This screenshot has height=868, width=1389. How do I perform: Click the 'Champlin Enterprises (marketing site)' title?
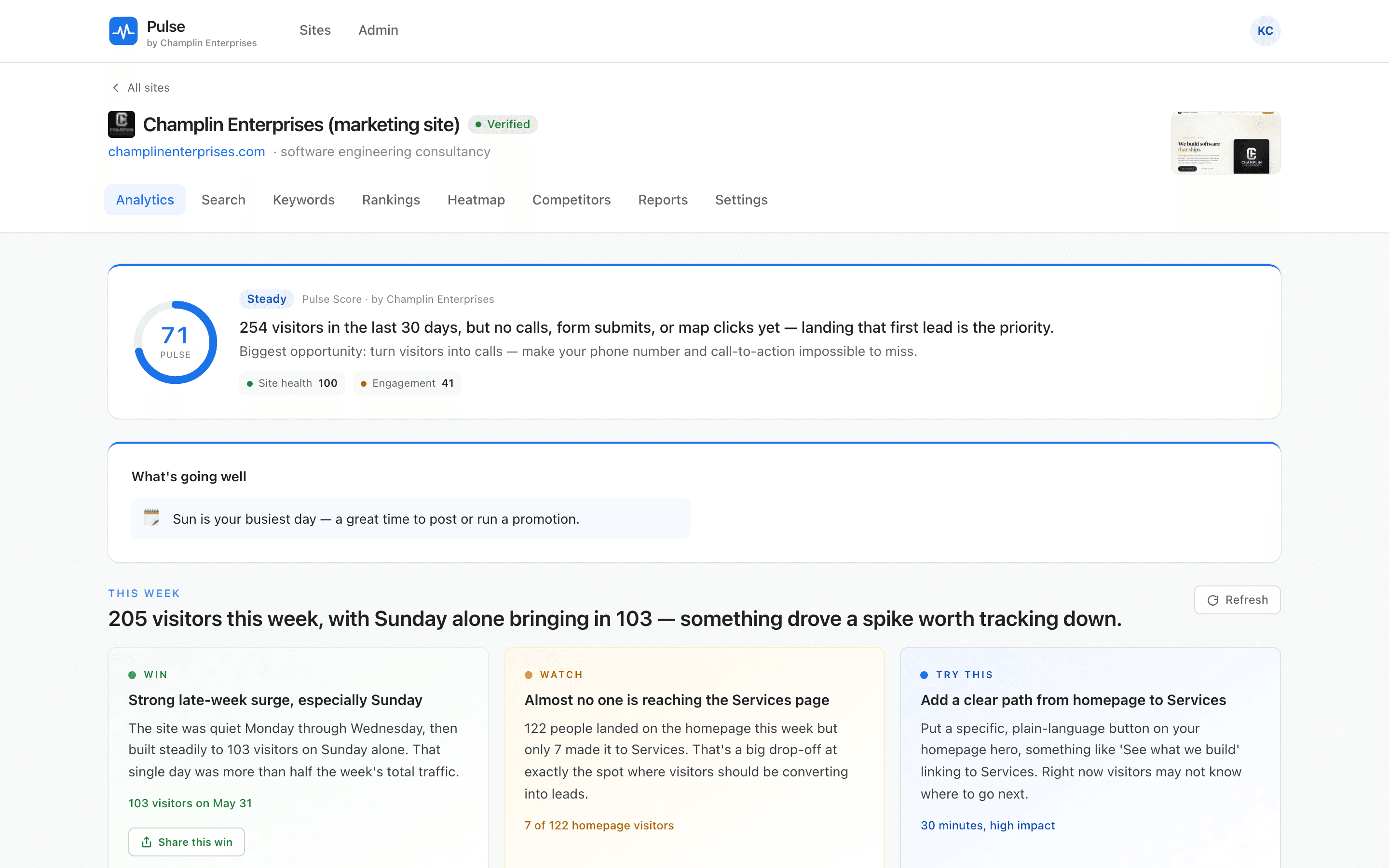tap(301, 124)
